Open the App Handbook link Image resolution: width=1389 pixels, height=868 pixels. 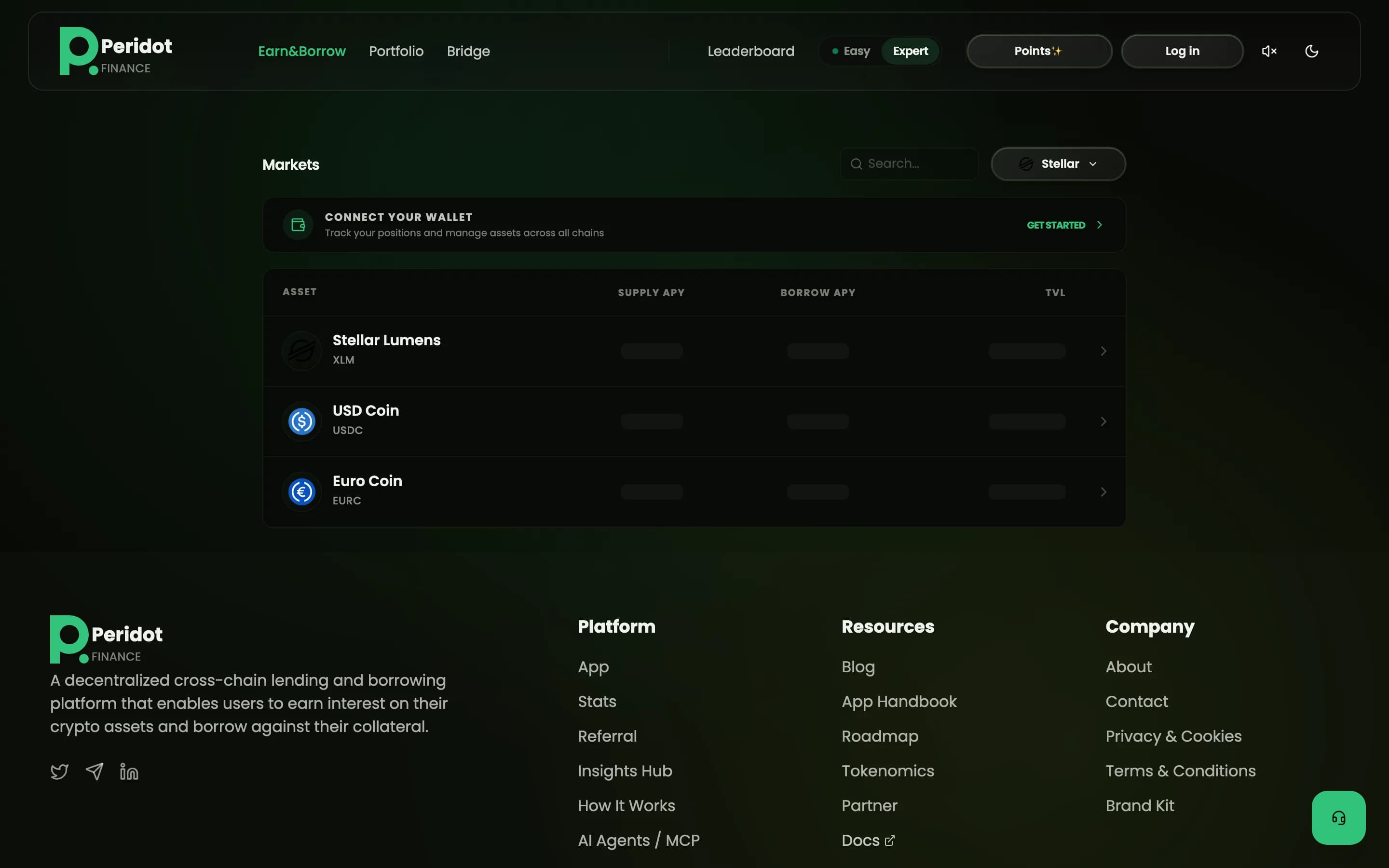899,702
